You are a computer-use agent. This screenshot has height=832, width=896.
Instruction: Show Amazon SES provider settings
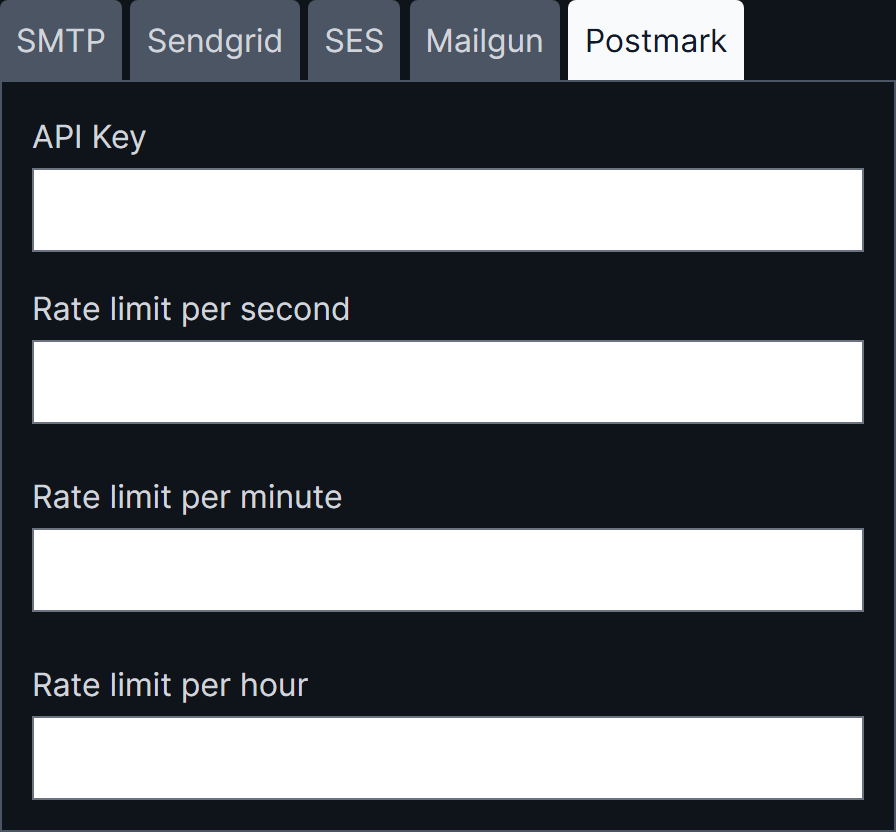coord(354,41)
